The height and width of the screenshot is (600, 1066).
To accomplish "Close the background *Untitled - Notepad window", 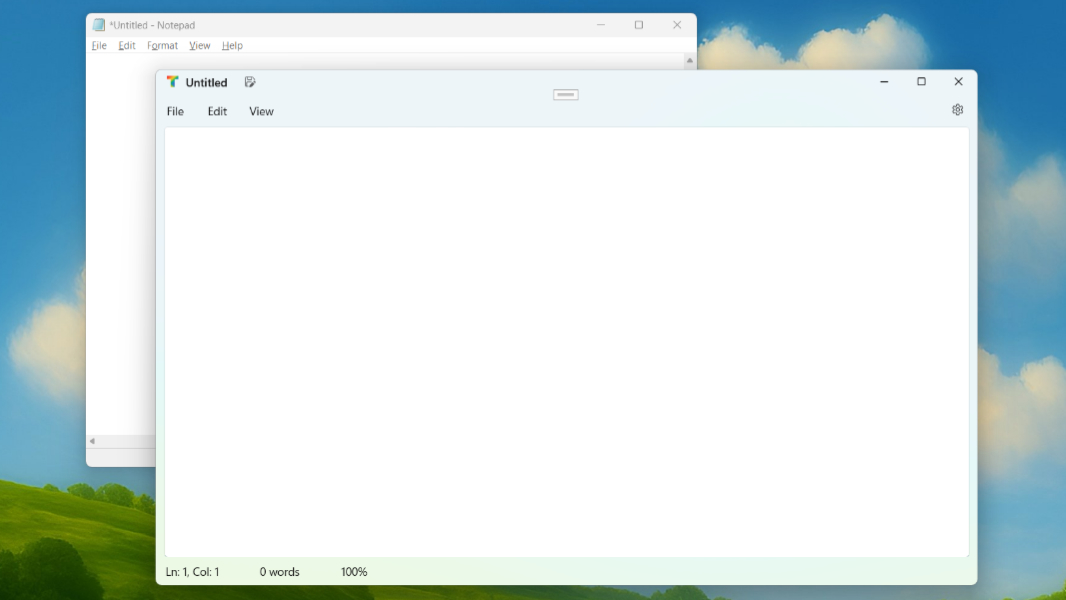I will (677, 25).
